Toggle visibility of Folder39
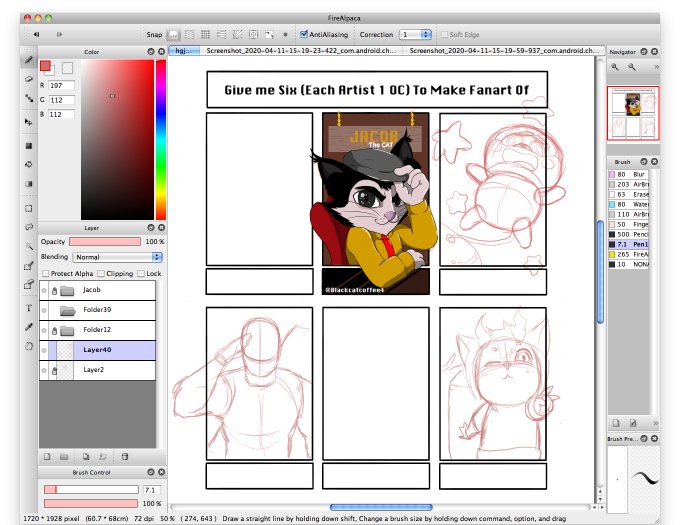 pyautogui.click(x=44, y=310)
